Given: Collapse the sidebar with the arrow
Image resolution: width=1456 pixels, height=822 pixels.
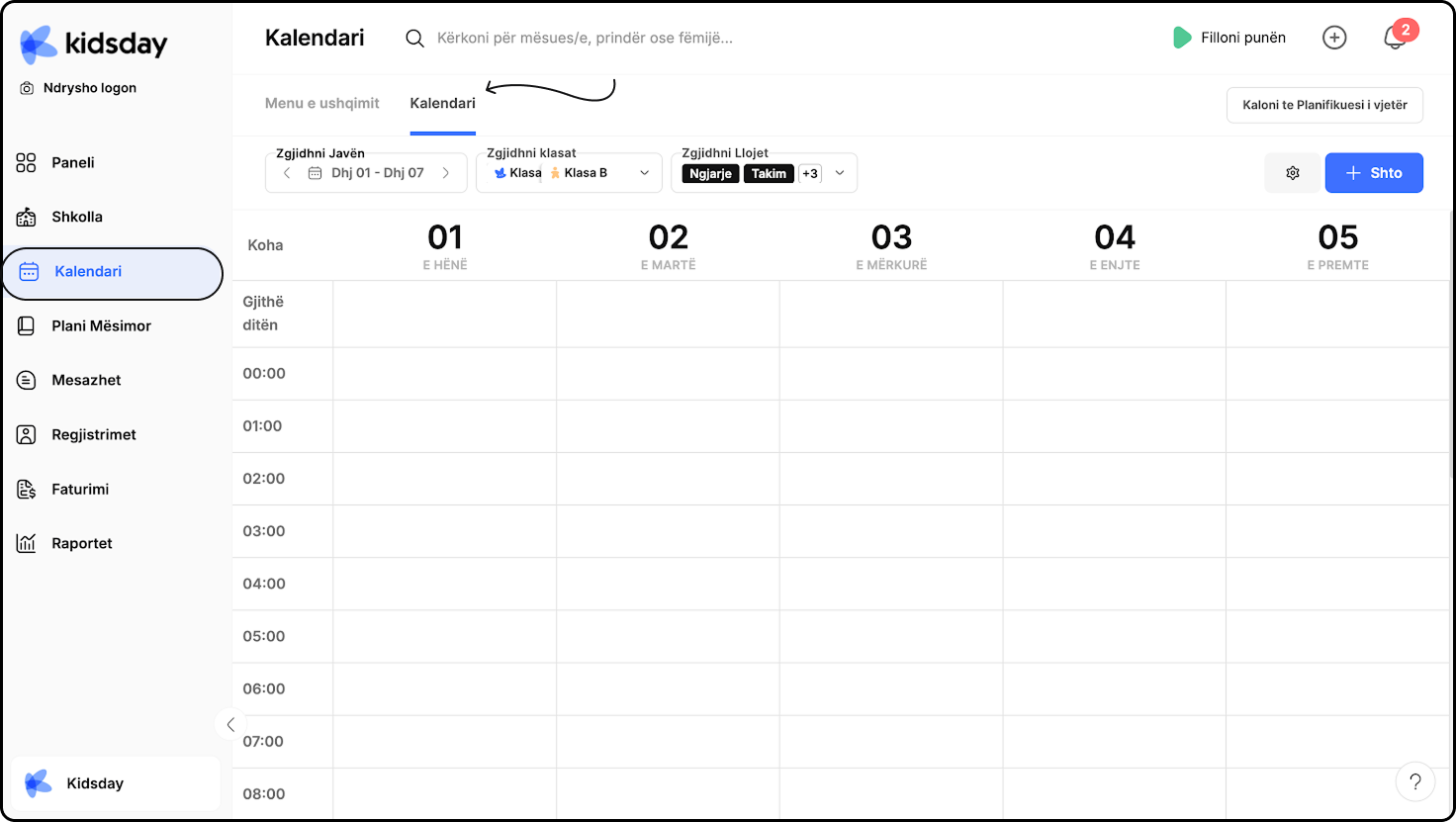Looking at the screenshot, I should 230,724.
